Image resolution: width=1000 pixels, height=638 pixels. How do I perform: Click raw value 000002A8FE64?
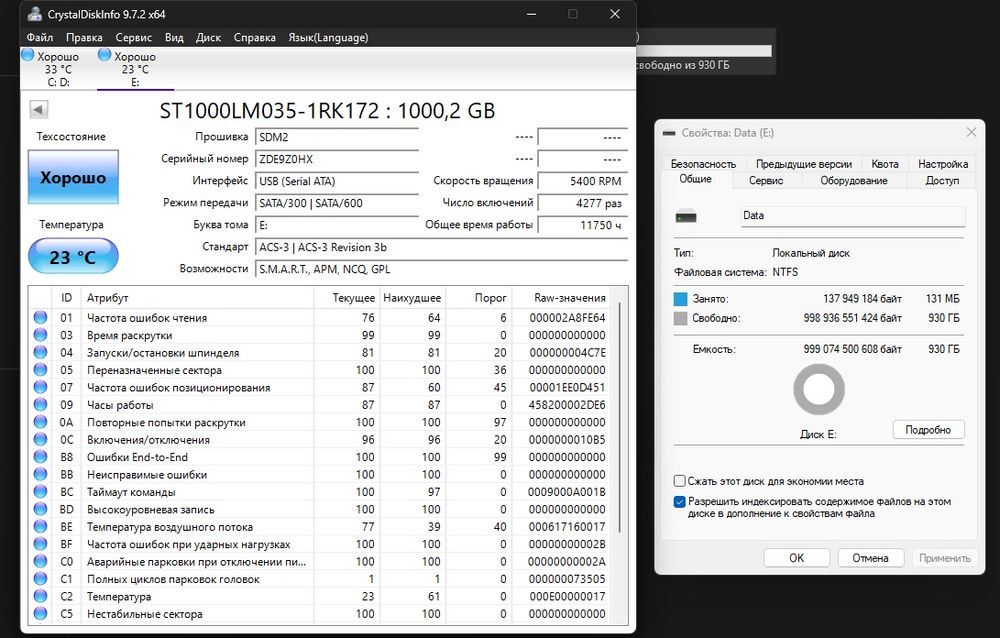click(x=567, y=318)
